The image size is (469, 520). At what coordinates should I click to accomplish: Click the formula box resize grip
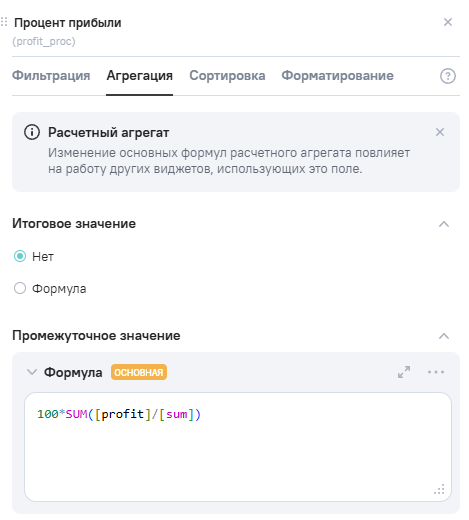439,489
